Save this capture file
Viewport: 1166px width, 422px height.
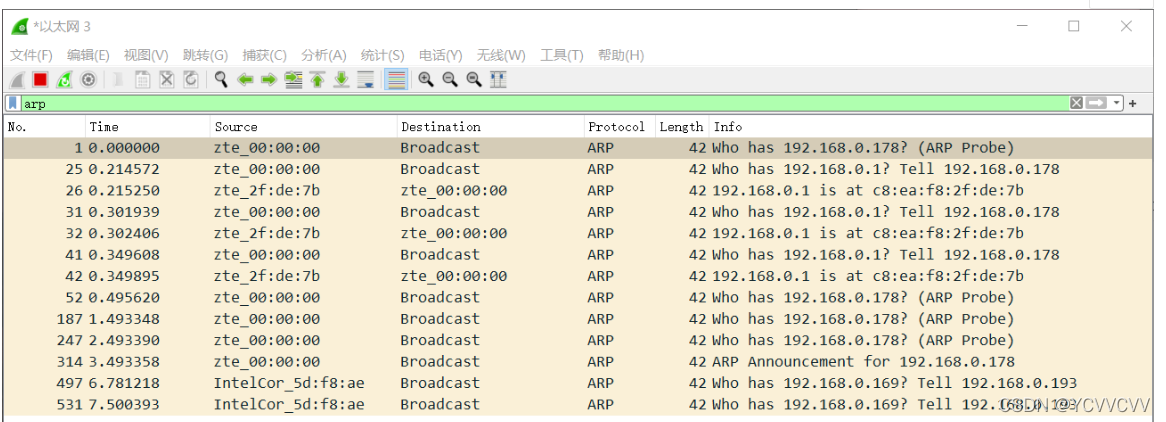[143, 80]
